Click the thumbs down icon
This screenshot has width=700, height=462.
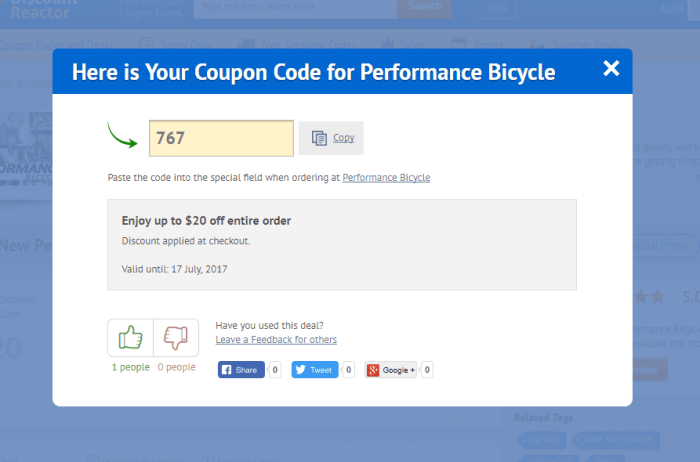click(x=176, y=338)
